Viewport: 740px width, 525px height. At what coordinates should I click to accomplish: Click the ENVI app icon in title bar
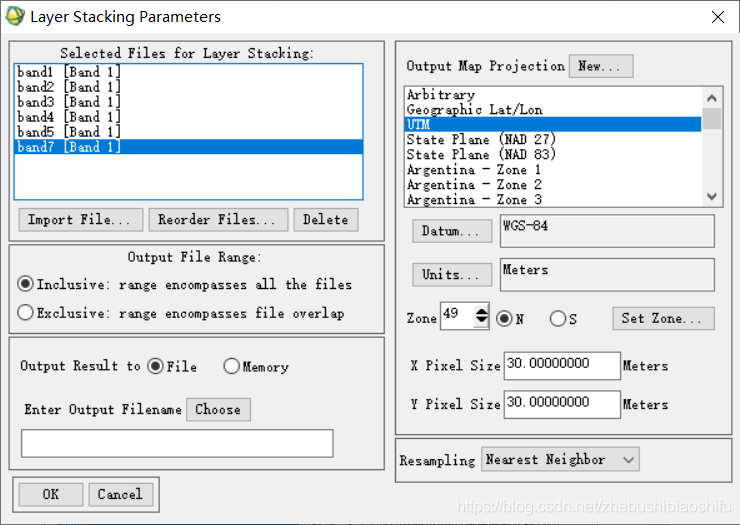click(15, 17)
